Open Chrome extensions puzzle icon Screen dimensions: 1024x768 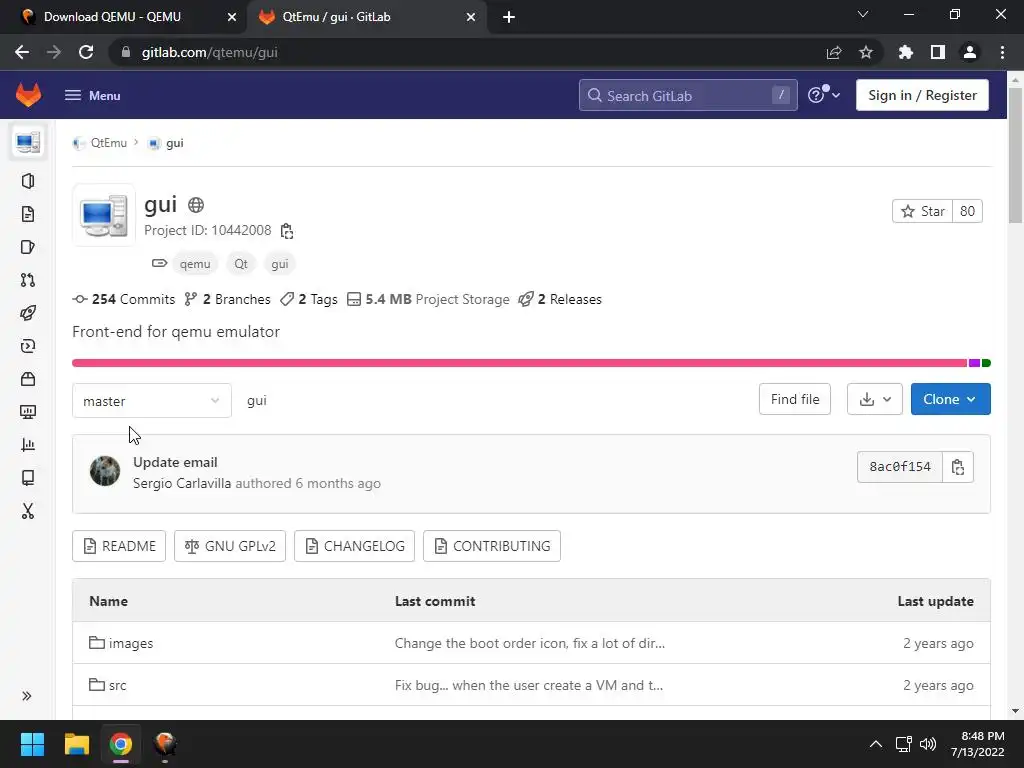click(905, 52)
